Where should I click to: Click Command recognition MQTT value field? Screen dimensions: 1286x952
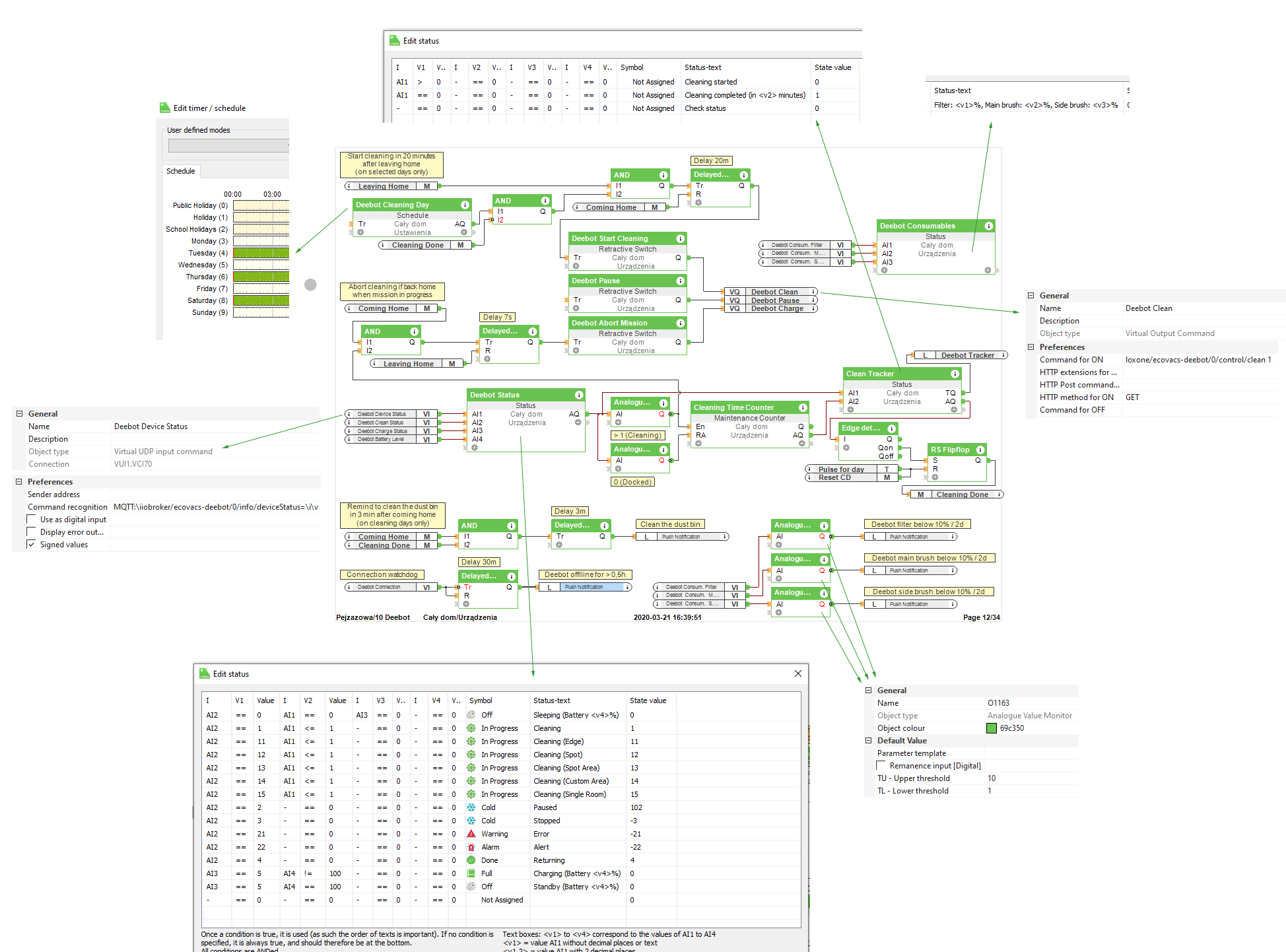(216, 507)
